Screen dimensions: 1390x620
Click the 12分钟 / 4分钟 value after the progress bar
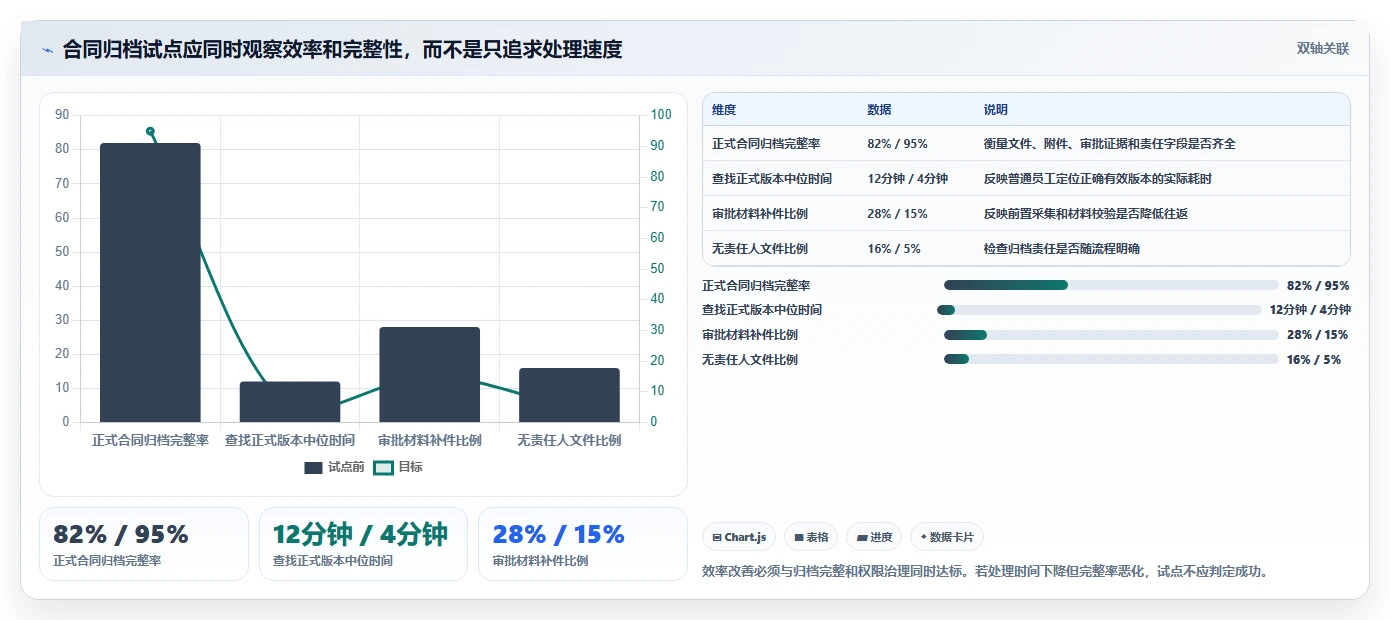pyautogui.click(x=1310, y=310)
